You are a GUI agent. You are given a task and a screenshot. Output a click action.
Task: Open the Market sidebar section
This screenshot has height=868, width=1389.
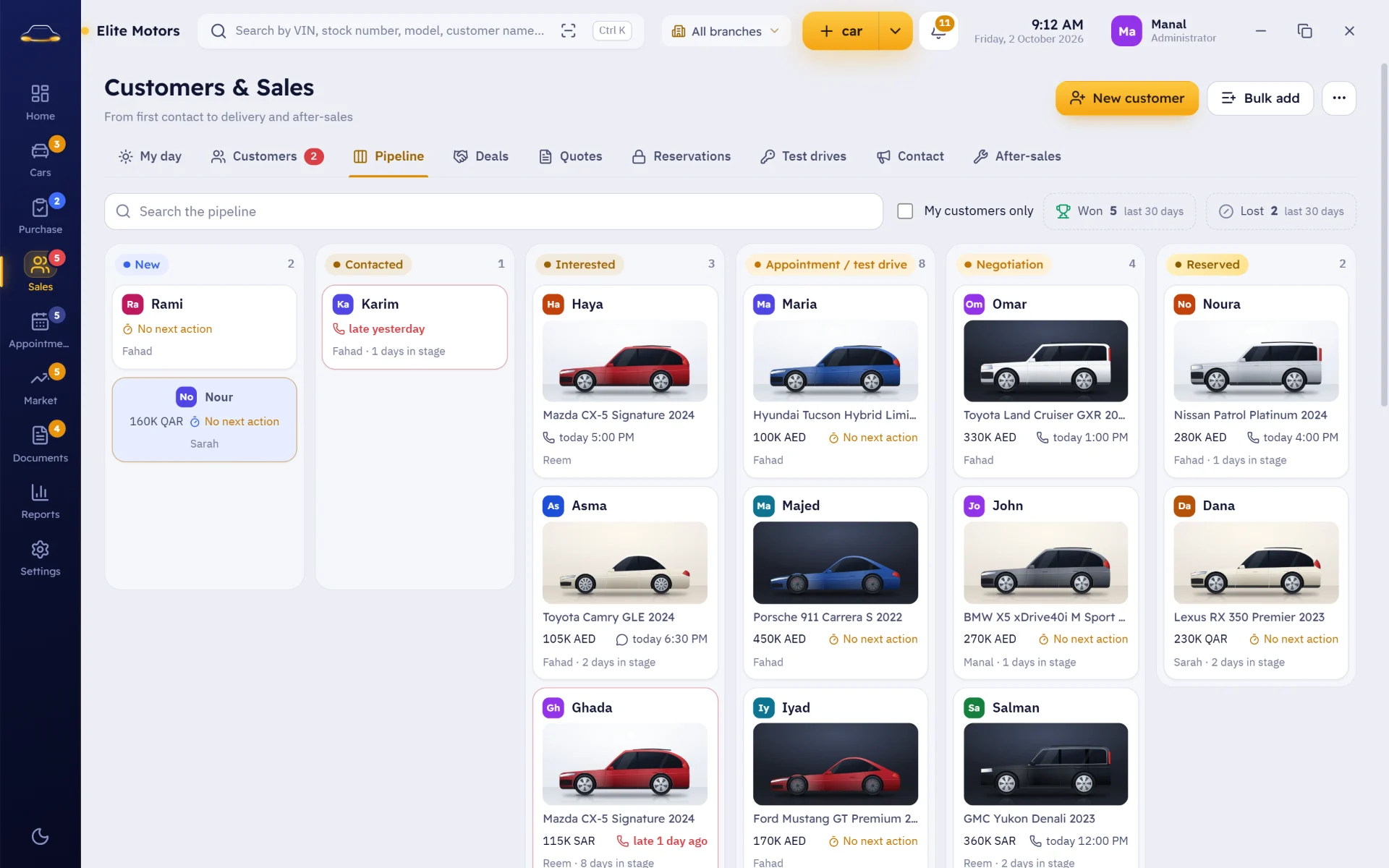click(x=40, y=387)
